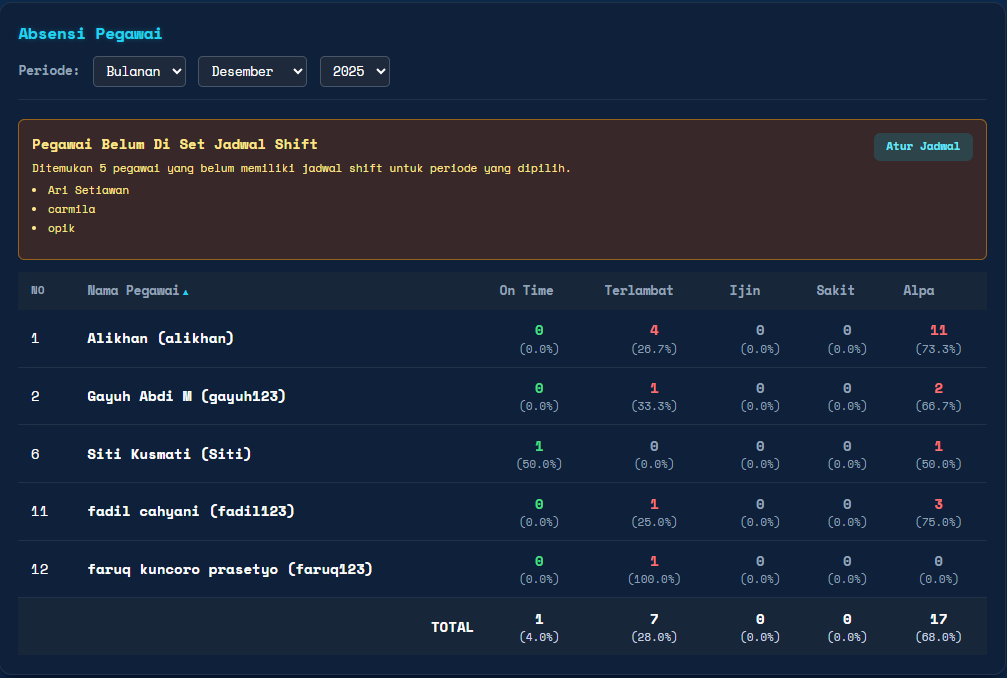Open the 2025 year selector
The height and width of the screenshot is (678, 1007).
point(354,72)
